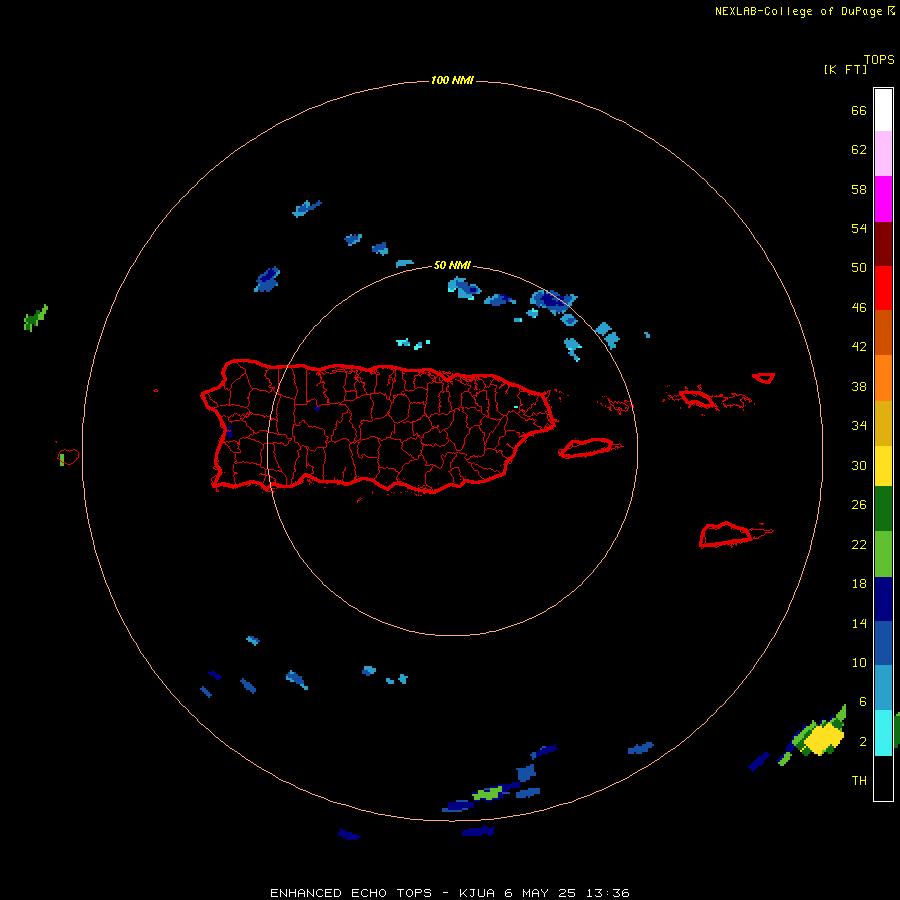The height and width of the screenshot is (900, 900).
Task: Click the legend value "42"
Action: point(859,347)
